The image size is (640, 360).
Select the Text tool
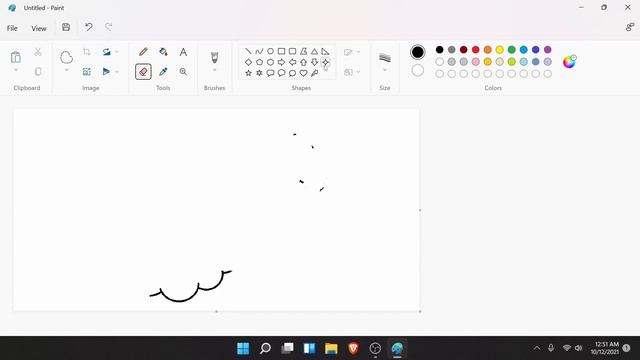point(183,52)
